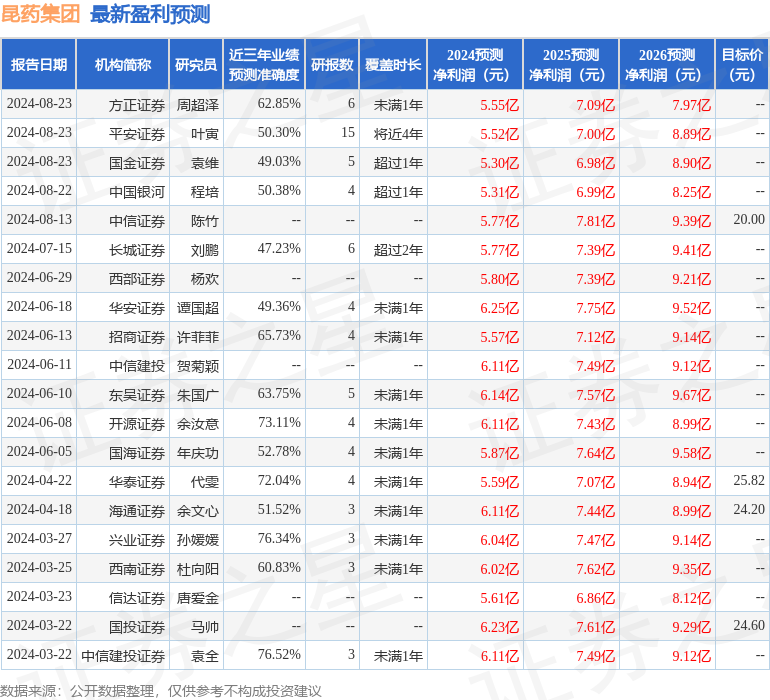Image resolution: width=770 pixels, height=700 pixels.
Task: Click 2026 profit forecast 9.67亿
Action: coord(691,395)
